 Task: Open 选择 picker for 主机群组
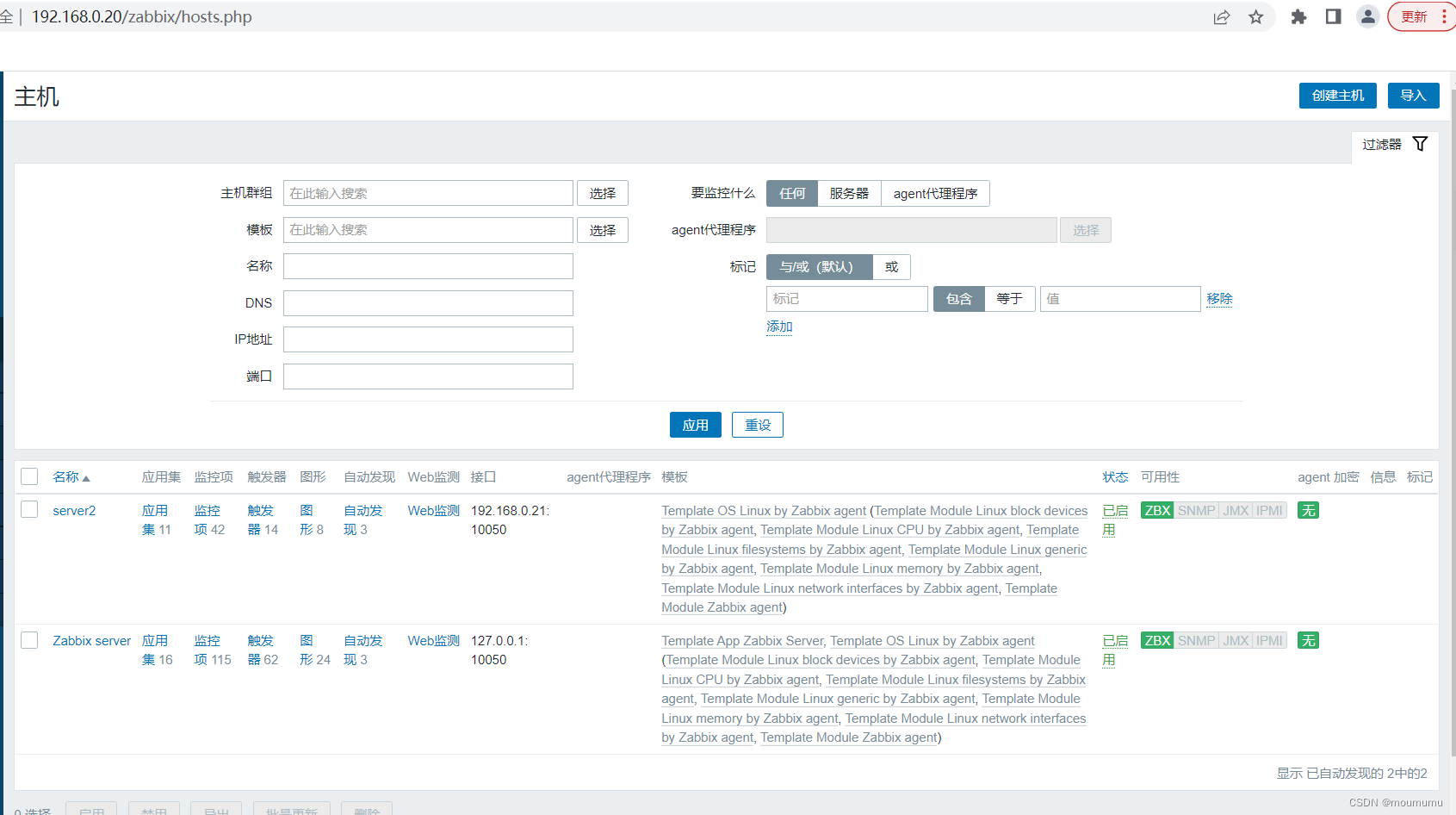coord(603,193)
